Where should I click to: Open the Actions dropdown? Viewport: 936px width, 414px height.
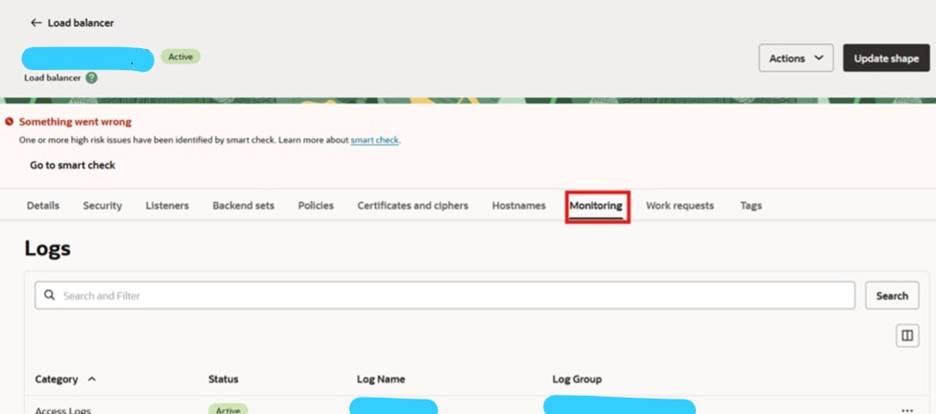coord(795,58)
